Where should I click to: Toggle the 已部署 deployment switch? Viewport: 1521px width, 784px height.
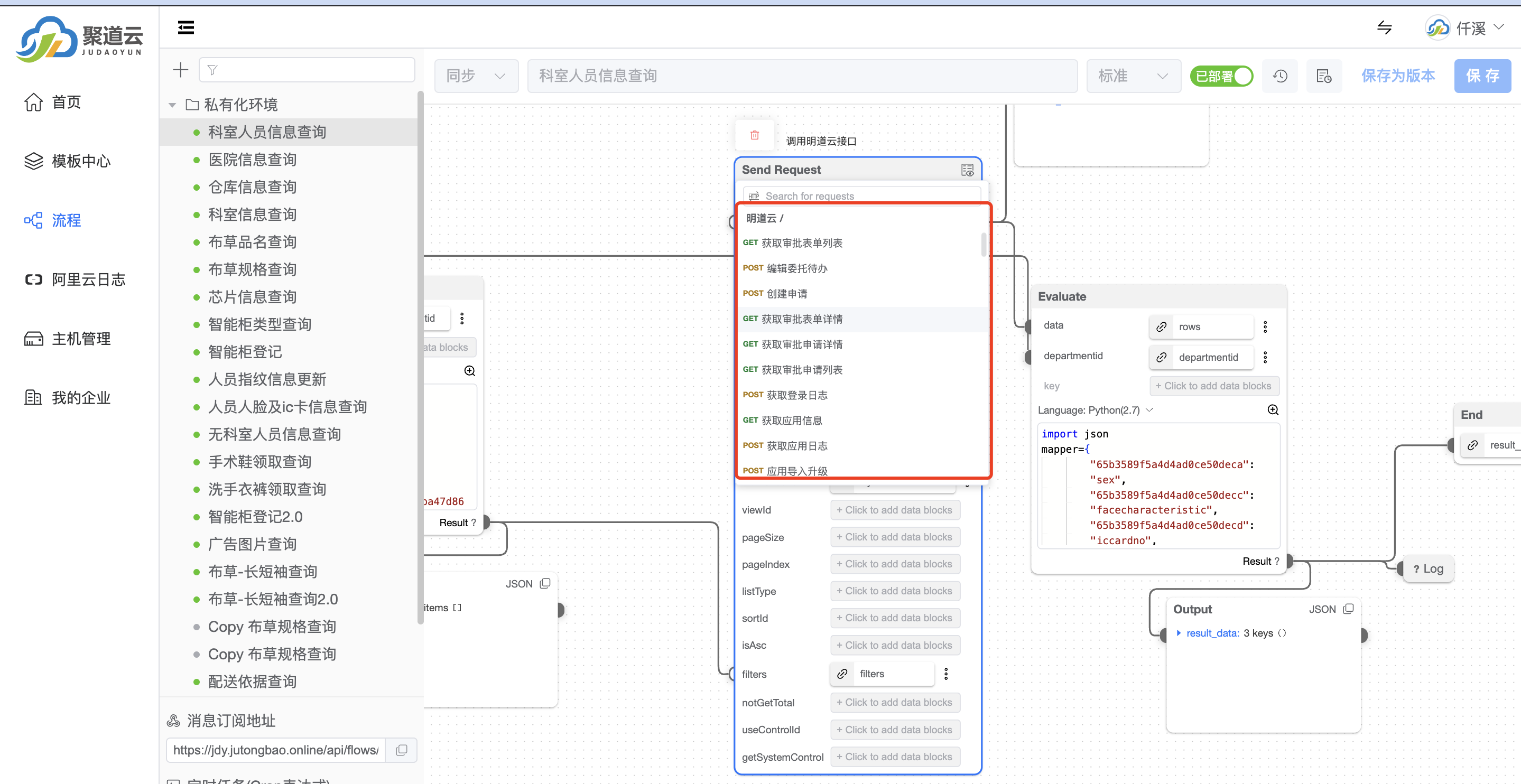point(1221,76)
